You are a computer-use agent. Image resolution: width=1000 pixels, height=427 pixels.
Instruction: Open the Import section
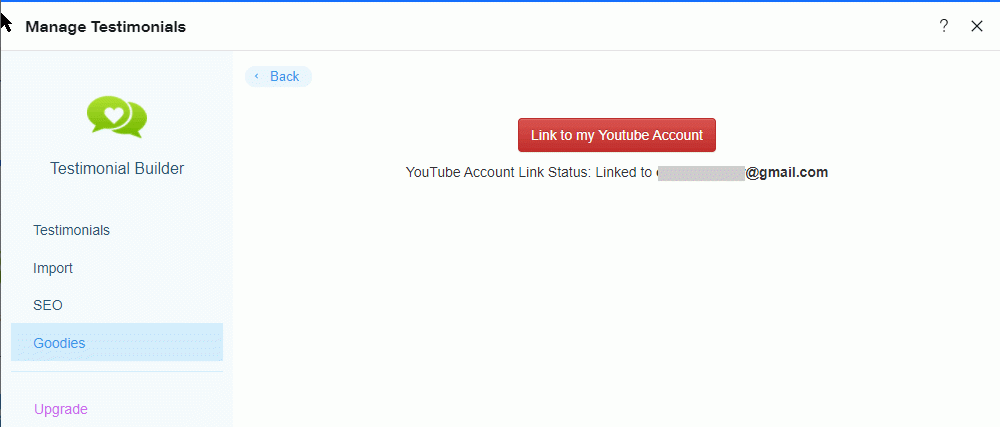point(53,268)
